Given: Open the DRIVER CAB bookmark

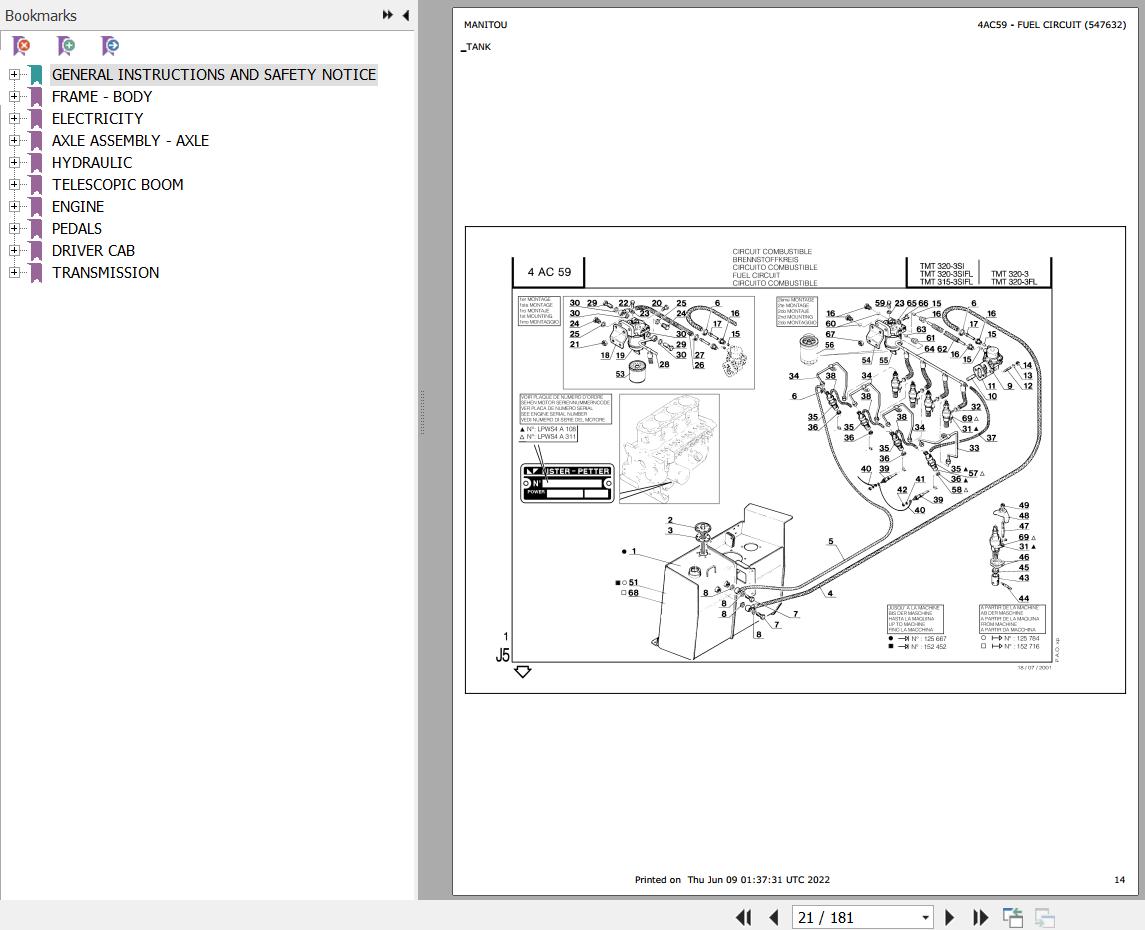Looking at the screenshot, I should (93, 250).
